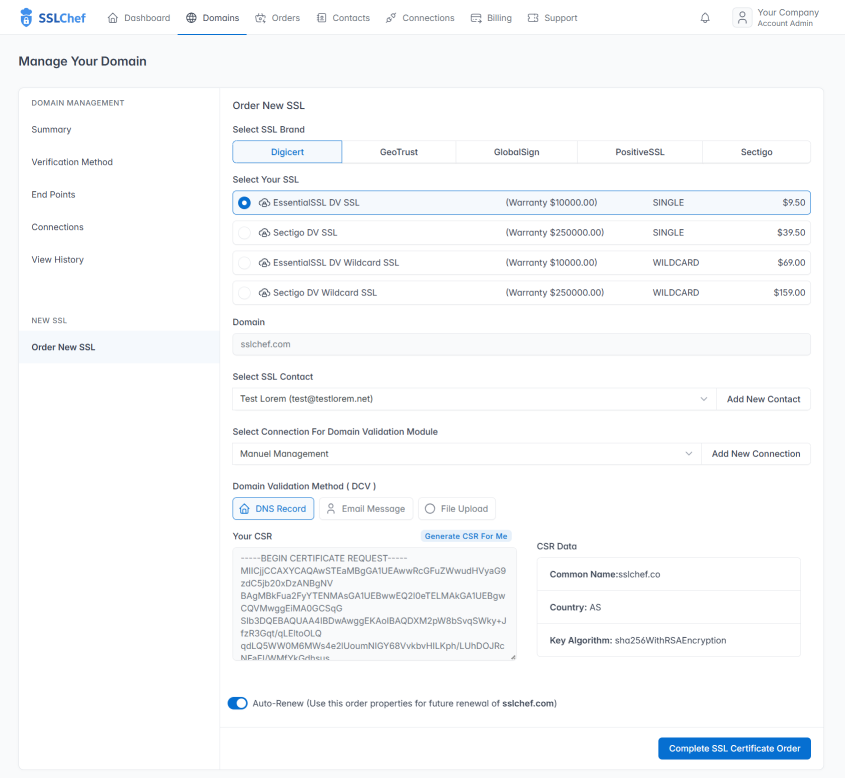Expand connection dropdown chevron arrow
The height and width of the screenshot is (778, 845).
point(688,454)
